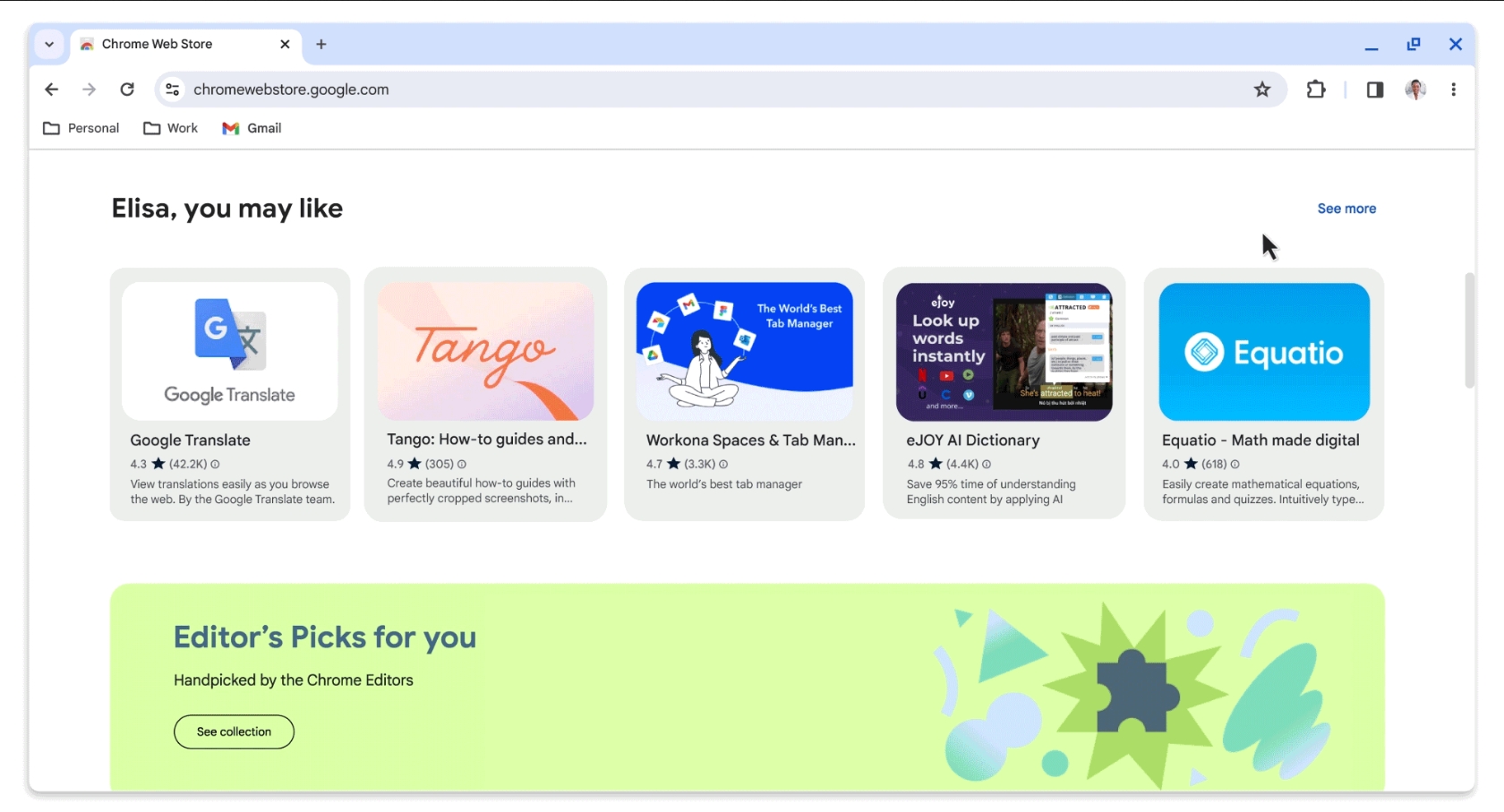Open Chrome's three-dot menu
1504x812 pixels.
[x=1454, y=90]
